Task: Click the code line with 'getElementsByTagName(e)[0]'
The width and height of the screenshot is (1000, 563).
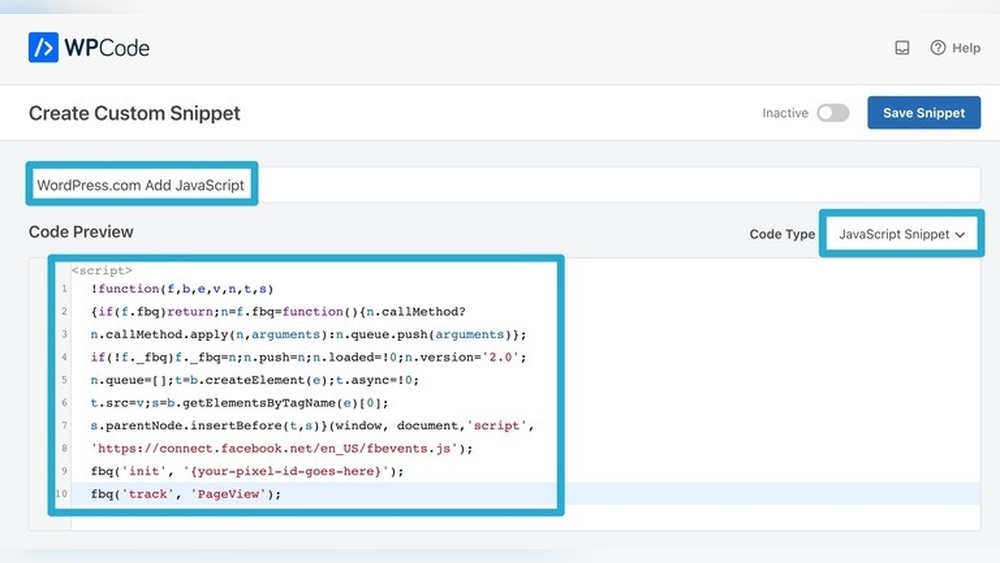Action: tap(239, 403)
